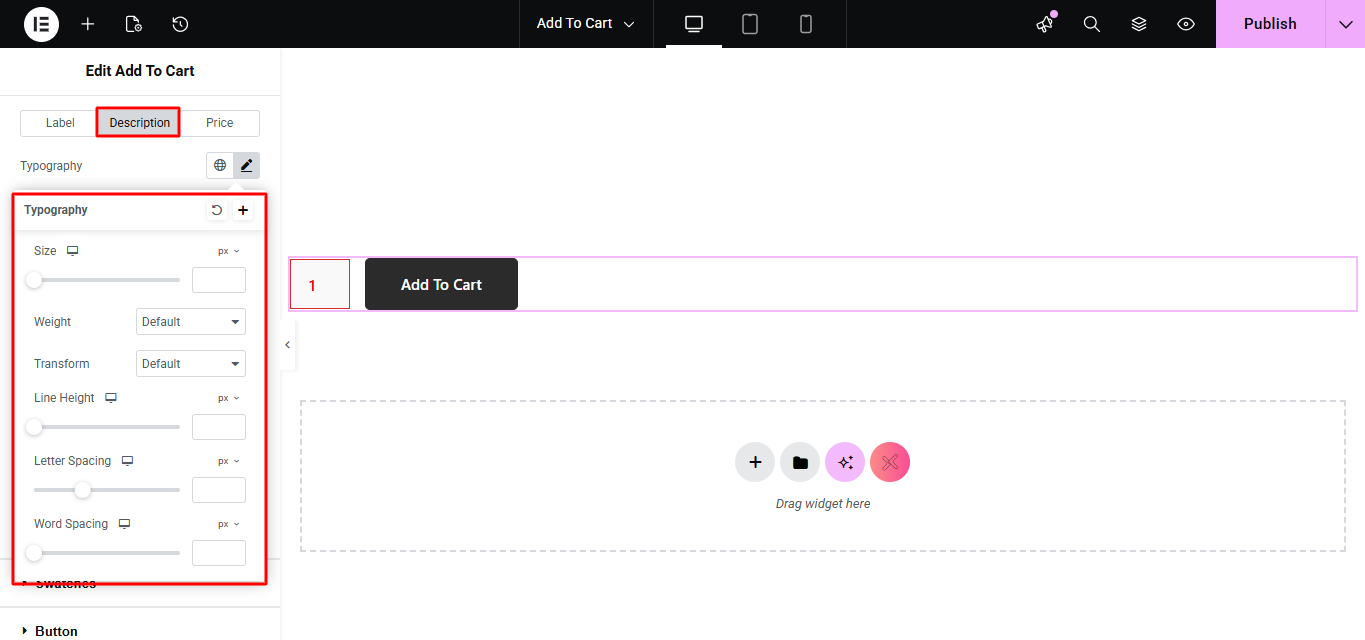This screenshot has width=1365, height=640.
Task: Open the History panel icon
Action: [180, 24]
